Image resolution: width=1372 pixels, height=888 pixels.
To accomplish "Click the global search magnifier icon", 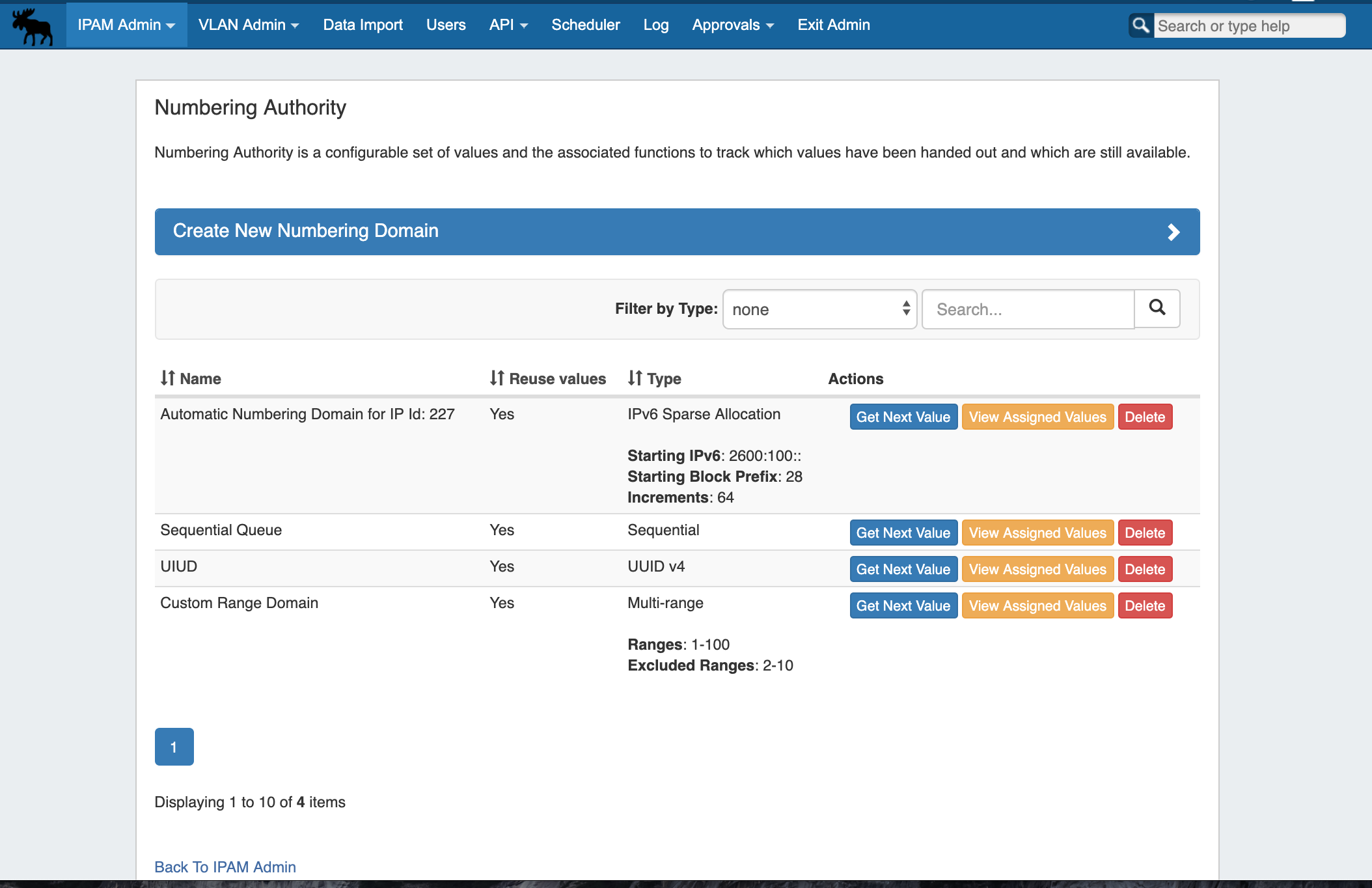I will [1140, 25].
